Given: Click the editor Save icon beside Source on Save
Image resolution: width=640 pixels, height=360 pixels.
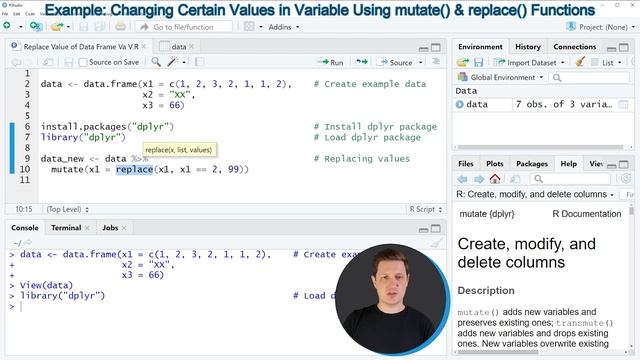Looking at the screenshot, I should 69,62.
